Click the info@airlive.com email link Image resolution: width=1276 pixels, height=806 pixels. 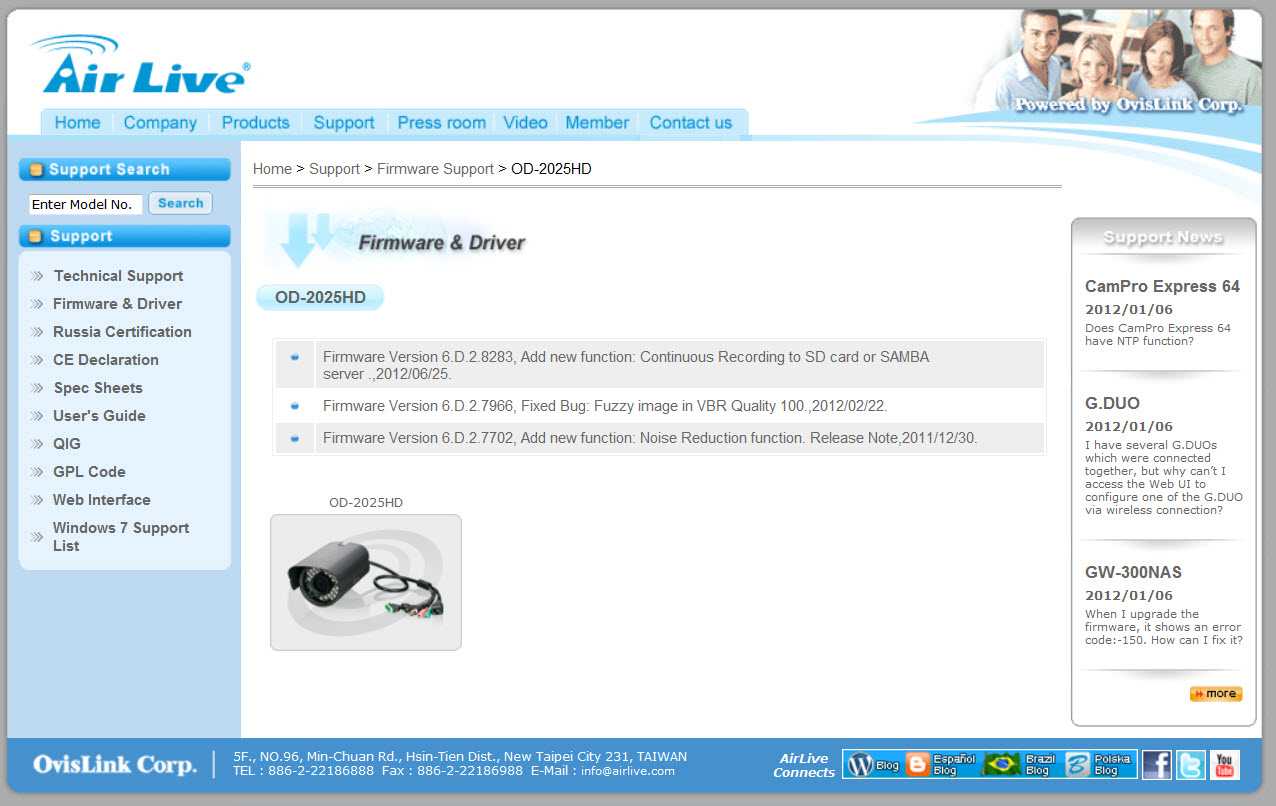click(x=628, y=771)
